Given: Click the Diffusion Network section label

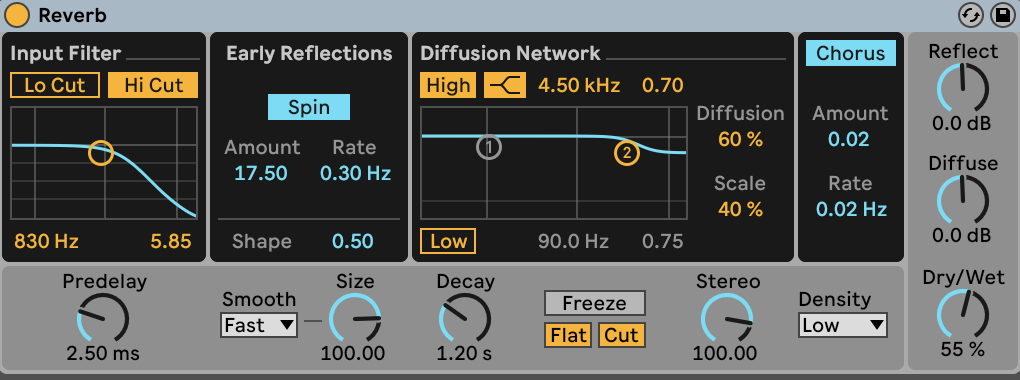Looking at the screenshot, I should pyautogui.click(x=510, y=53).
